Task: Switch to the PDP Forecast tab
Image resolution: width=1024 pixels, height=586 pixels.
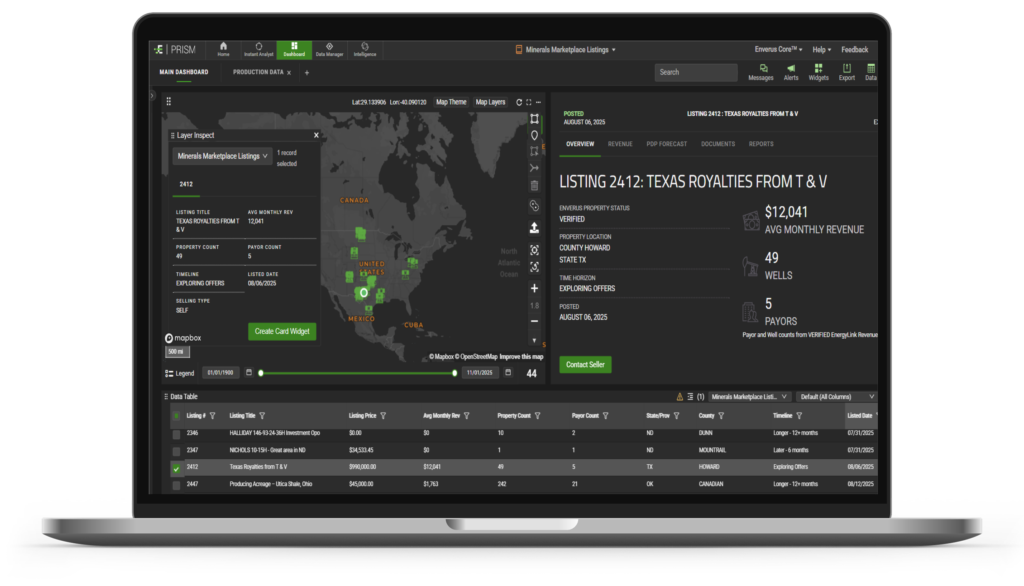Action: click(x=666, y=144)
